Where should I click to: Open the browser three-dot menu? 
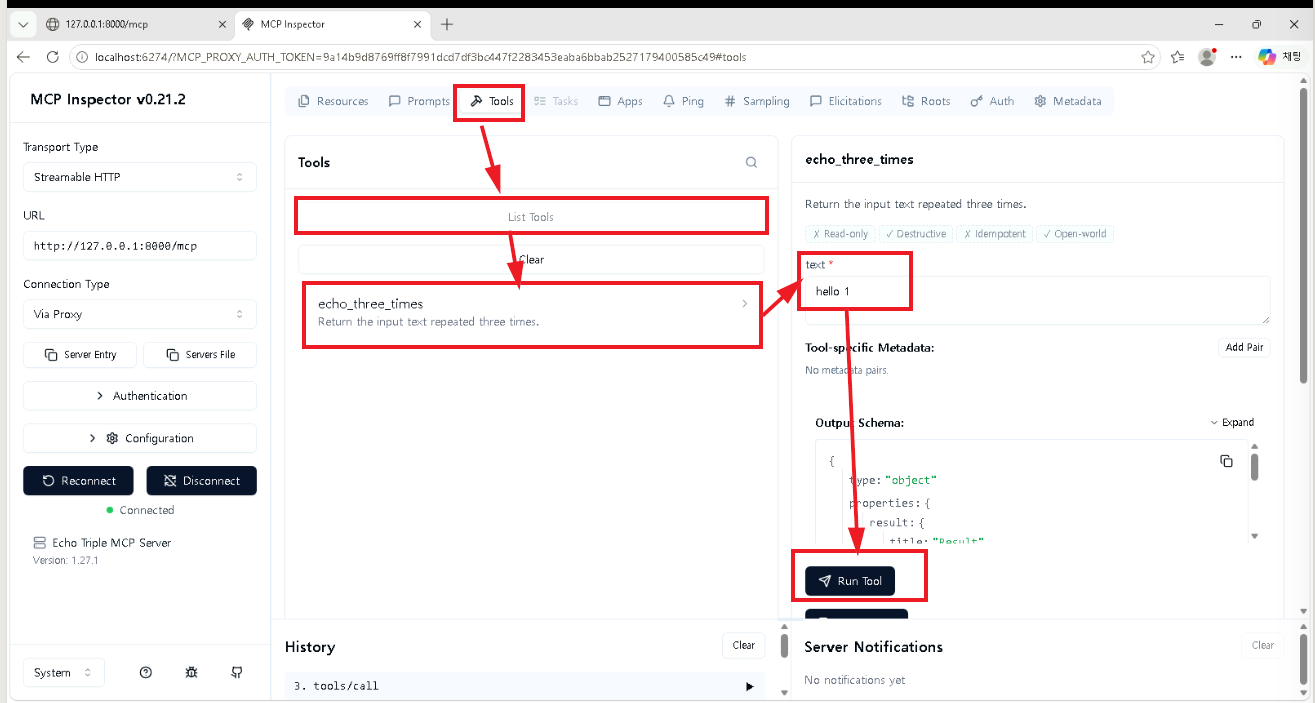[x=1237, y=57]
